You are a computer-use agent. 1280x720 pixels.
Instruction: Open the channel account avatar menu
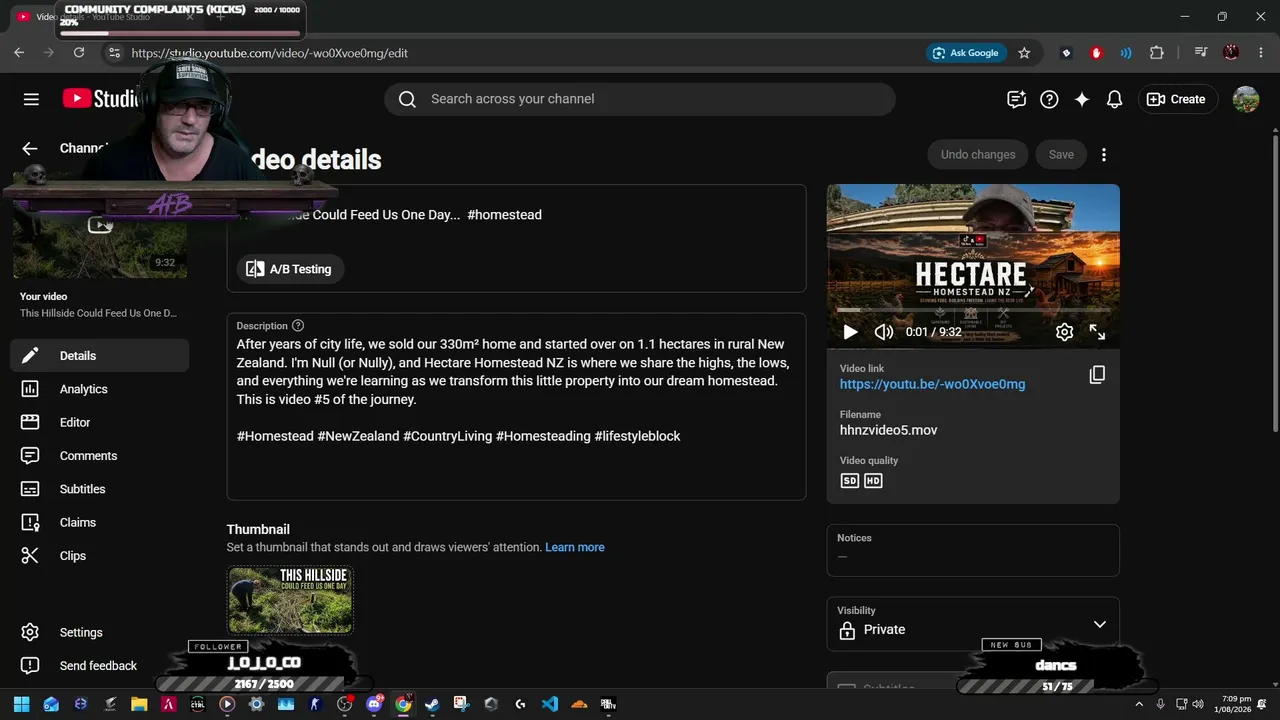[1246, 99]
